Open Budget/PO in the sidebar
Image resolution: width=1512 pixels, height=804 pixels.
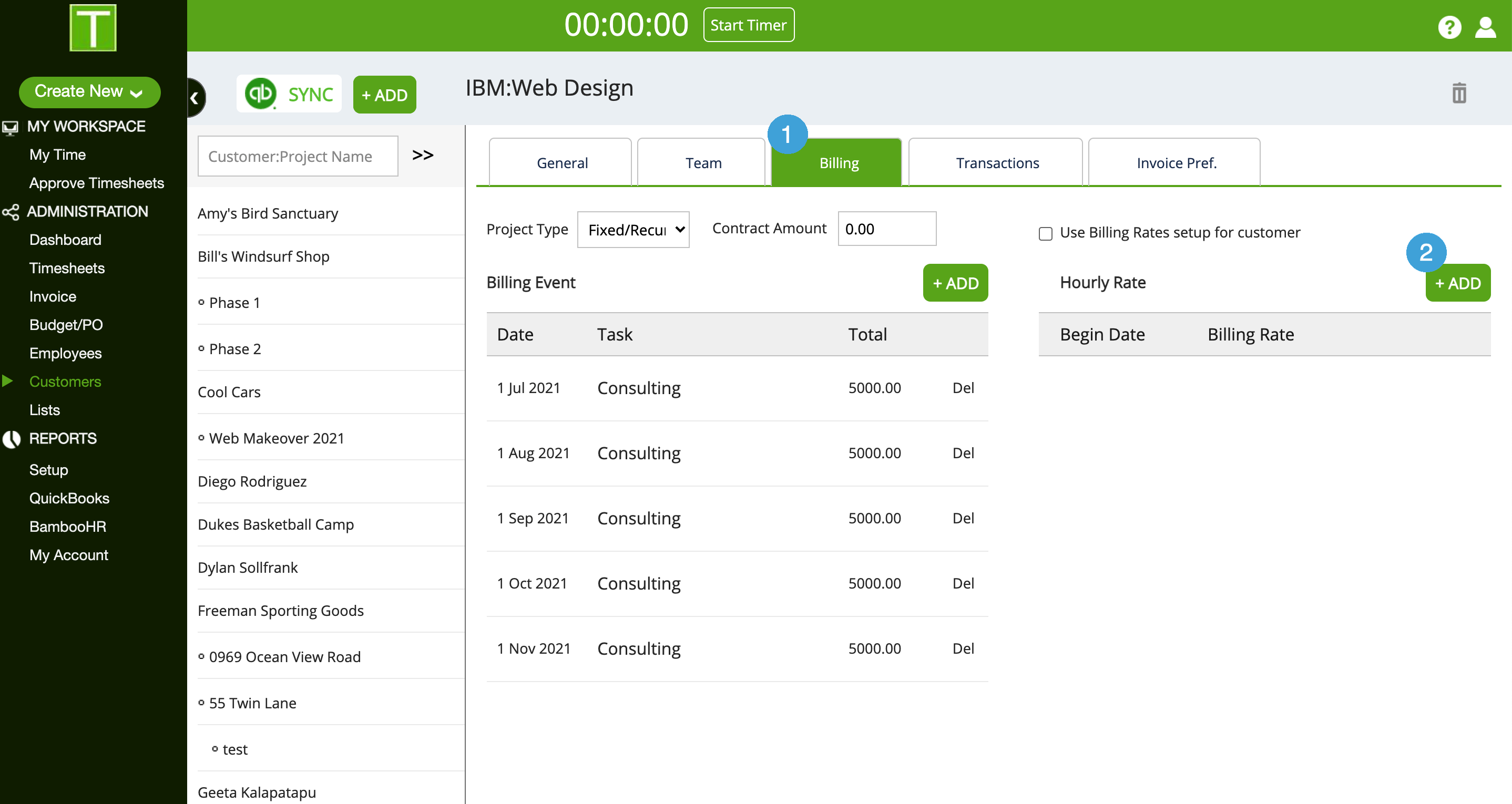pos(66,325)
